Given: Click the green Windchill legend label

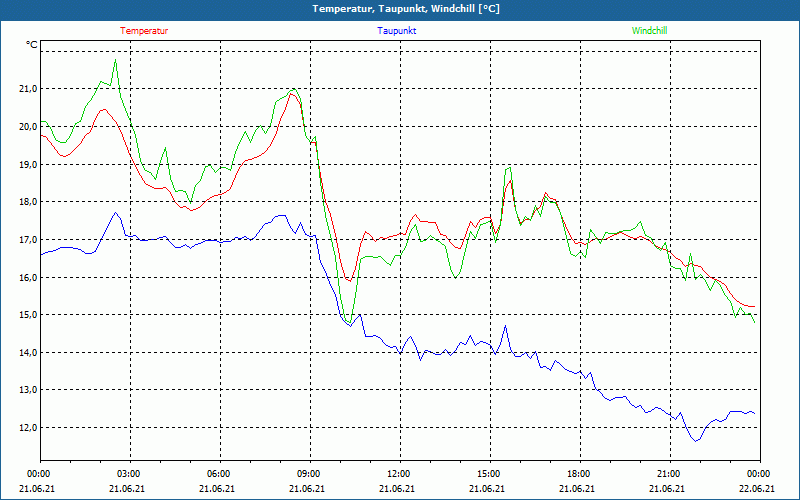Looking at the screenshot, I should point(649,31).
